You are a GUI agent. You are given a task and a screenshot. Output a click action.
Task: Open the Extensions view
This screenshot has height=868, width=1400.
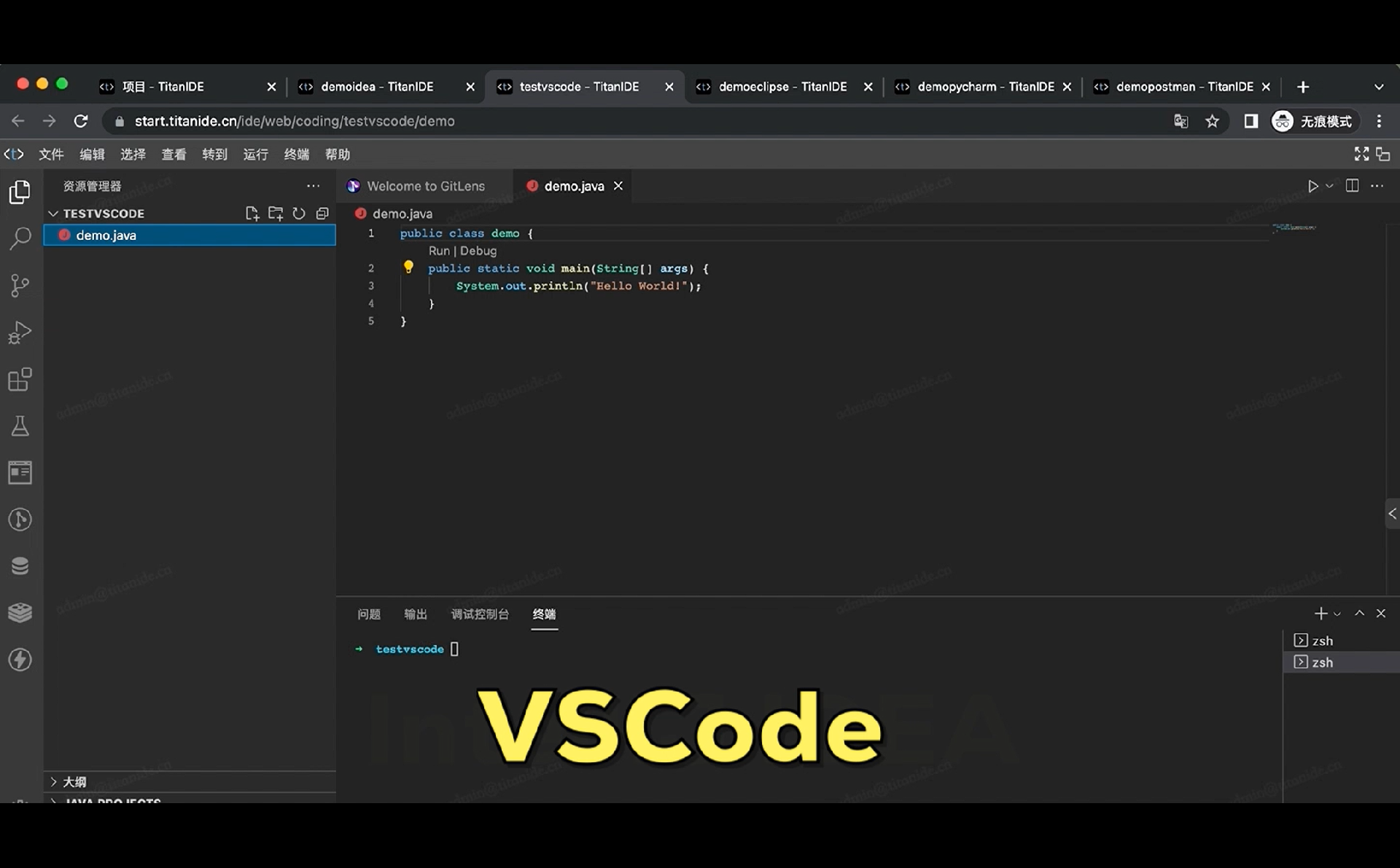(20, 379)
